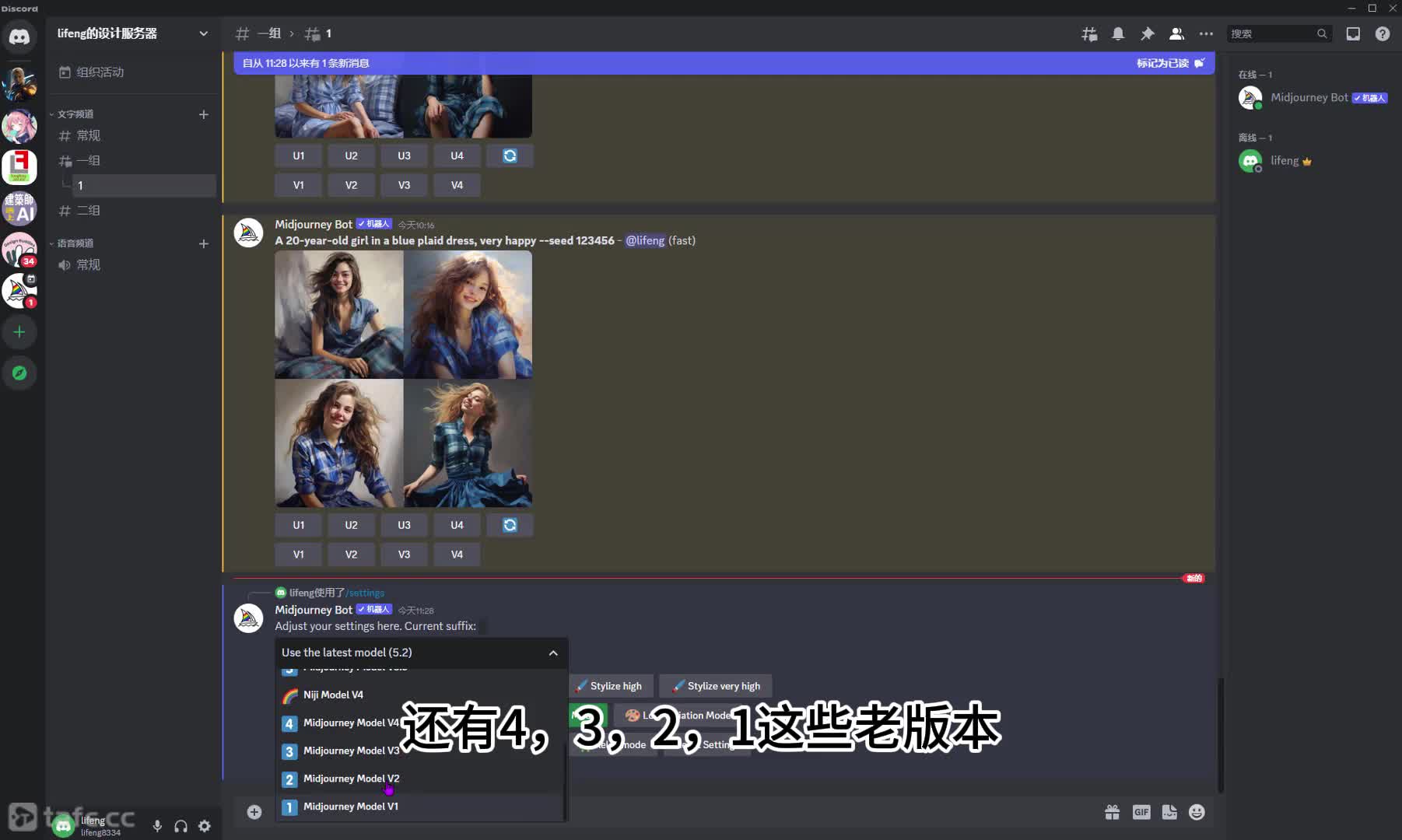Choose Midjourney Model V4 option
1402x840 pixels.
click(x=420, y=723)
